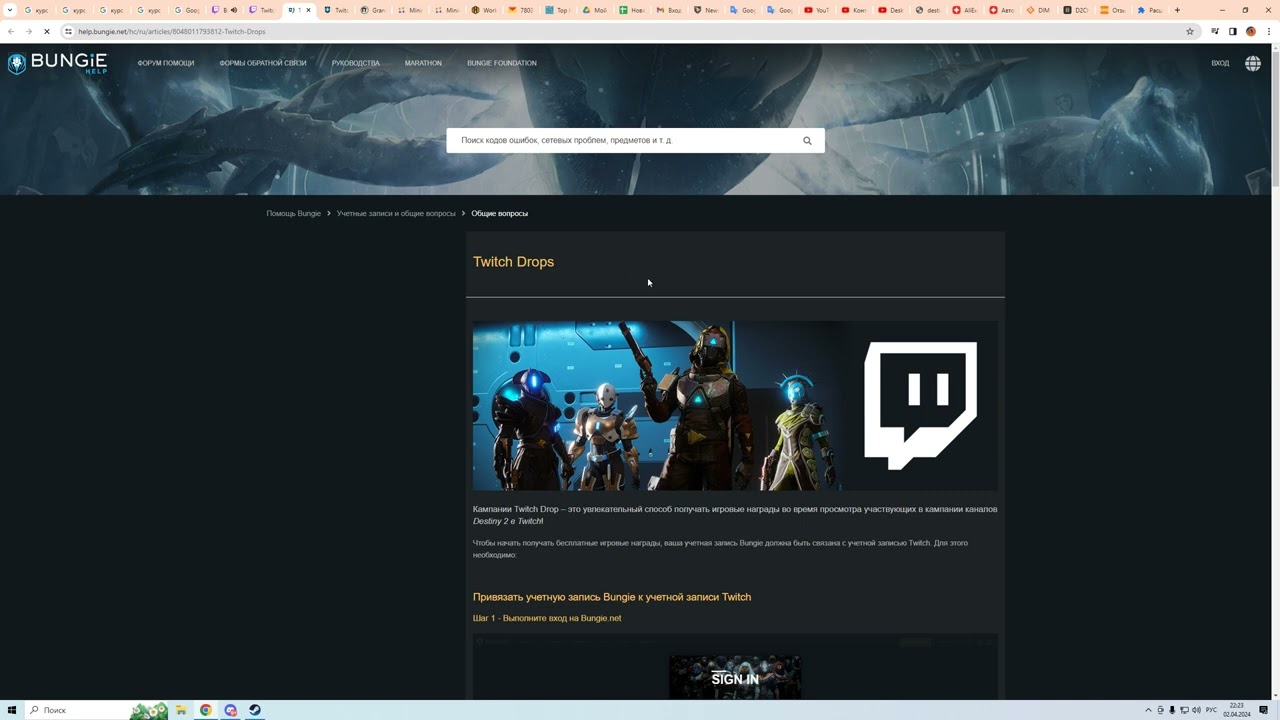The height and width of the screenshot is (720, 1280).
Task: Switch to the AliExpress tab
Action: coord(965,10)
